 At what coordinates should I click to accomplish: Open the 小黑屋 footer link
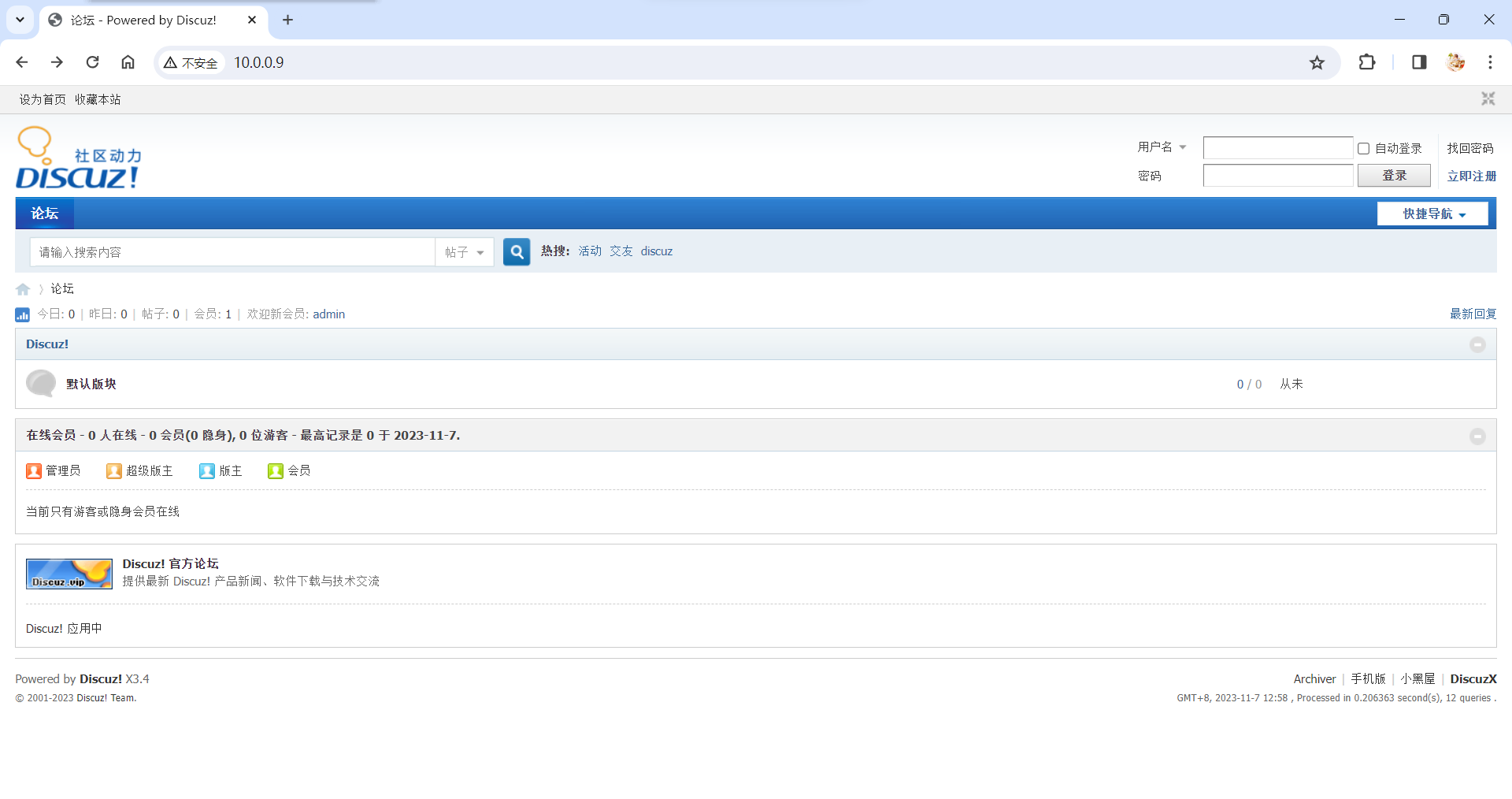tap(1417, 679)
